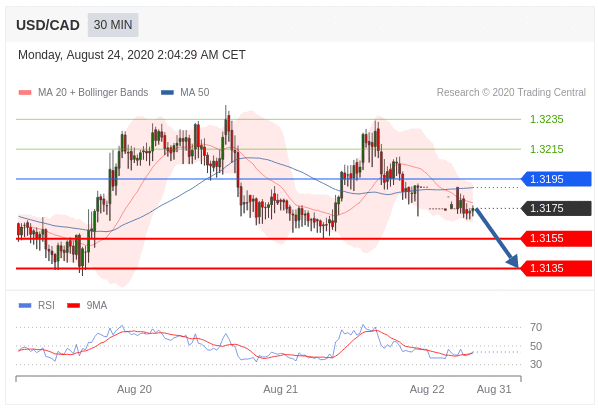Viewport: 598px width, 413px height.
Task: Click the Aug 31 date marker
Action: pyautogui.click(x=494, y=389)
